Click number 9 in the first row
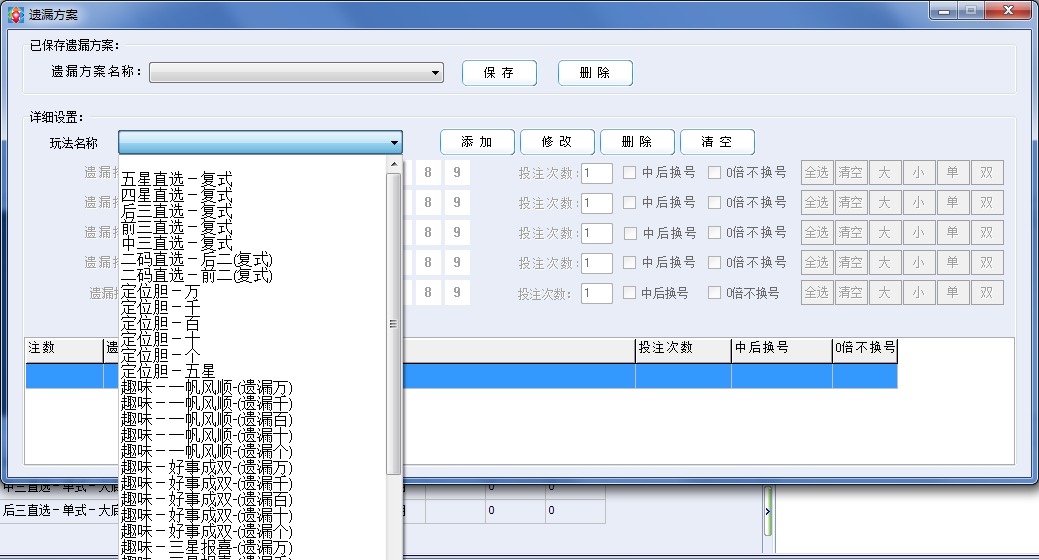Image resolution: width=1039 pixels, height=560 pixels. [x=457, y=172]
